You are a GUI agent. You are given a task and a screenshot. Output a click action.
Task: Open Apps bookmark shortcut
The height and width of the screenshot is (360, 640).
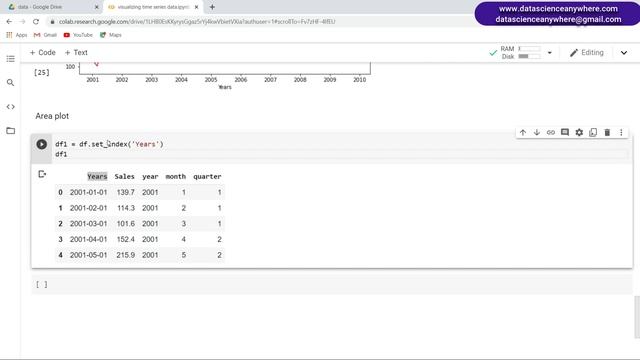(x=17, y=35)
